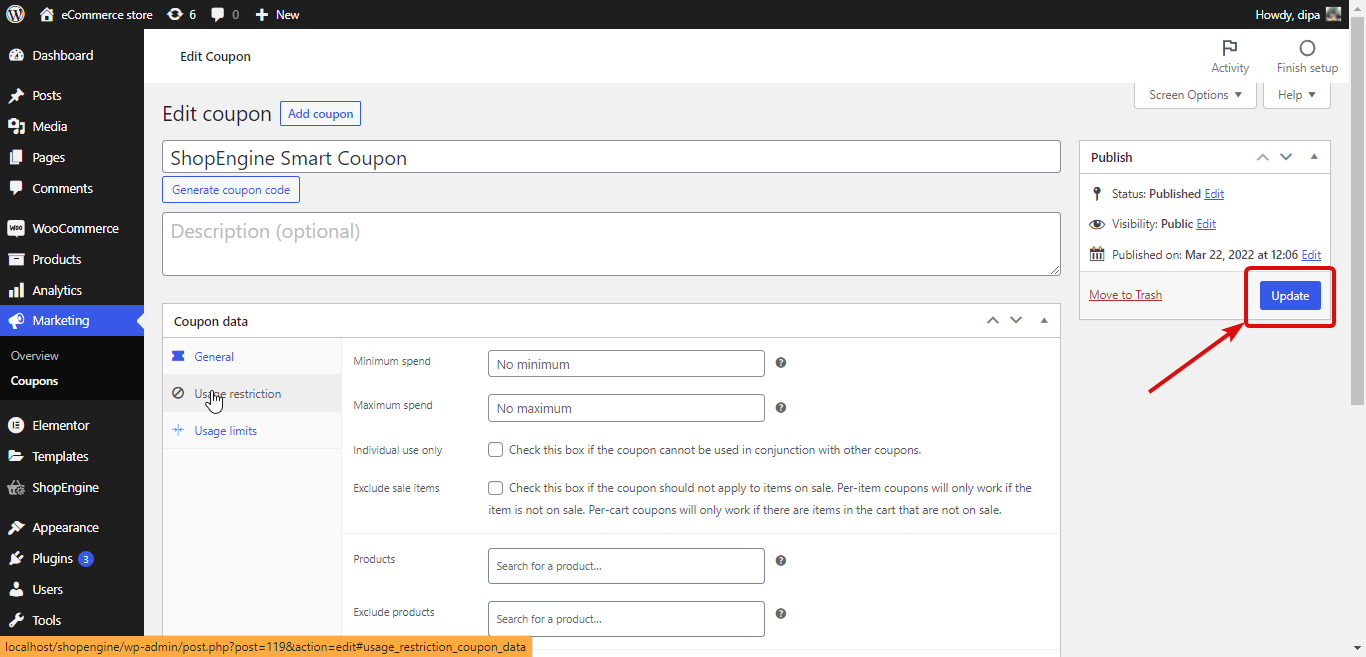Click the Add coupon button
Image resolution: width=1366 pixels, height=657 pixels.
point(320,114)
